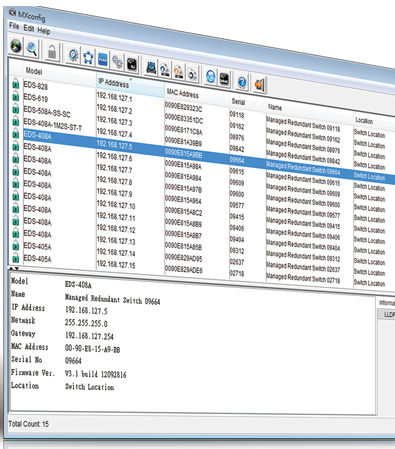Click IP address 192.168.127.1
395x449 pixels.
pos(114,97)
